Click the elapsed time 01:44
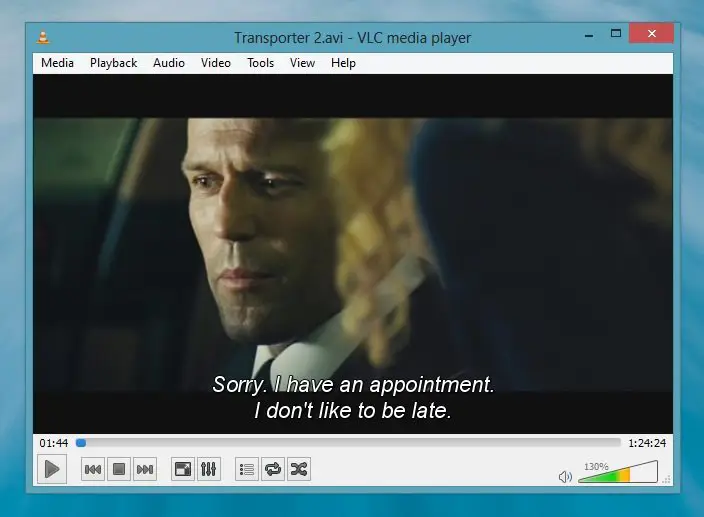704x517 pixels. pos(53,443)
